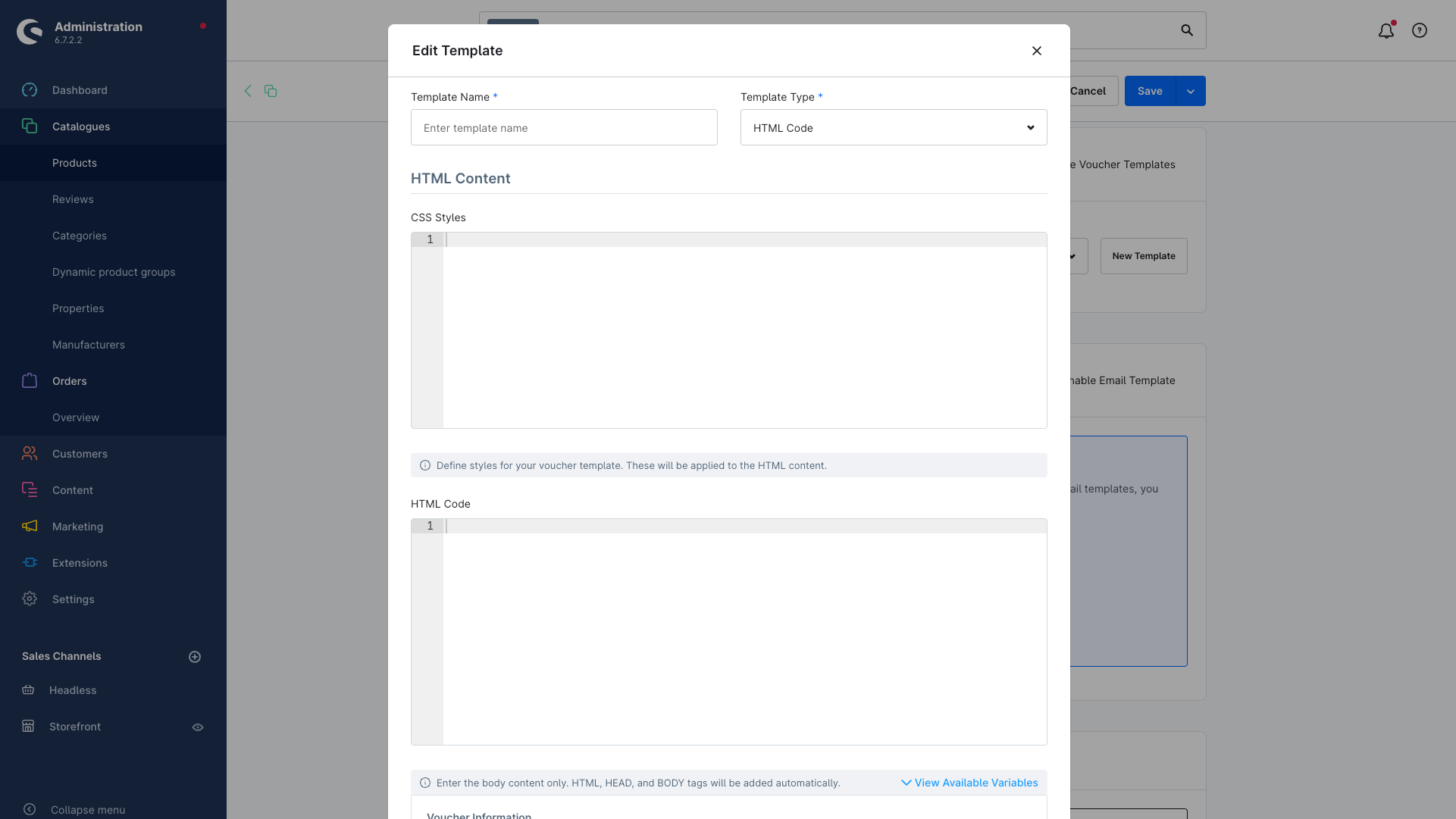Open the notifications bell

point(1386,31)
